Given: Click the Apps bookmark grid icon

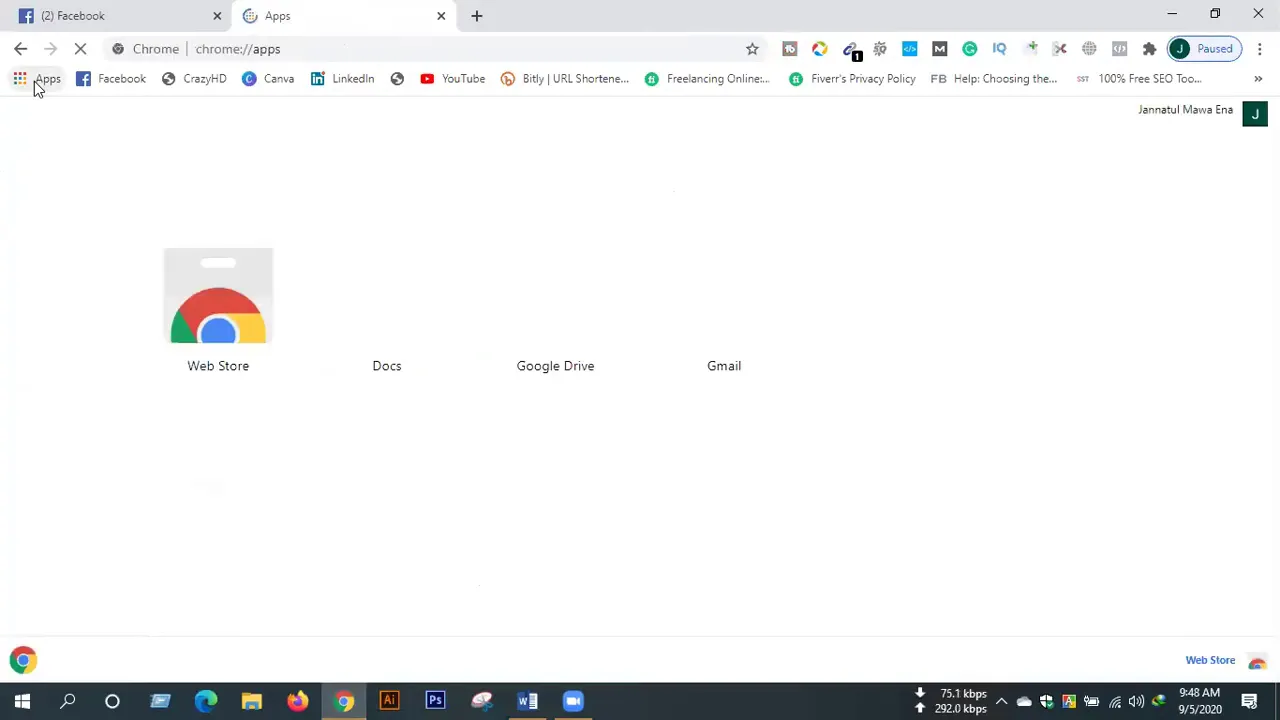Looking at the screenshot, I should point(20,79).
